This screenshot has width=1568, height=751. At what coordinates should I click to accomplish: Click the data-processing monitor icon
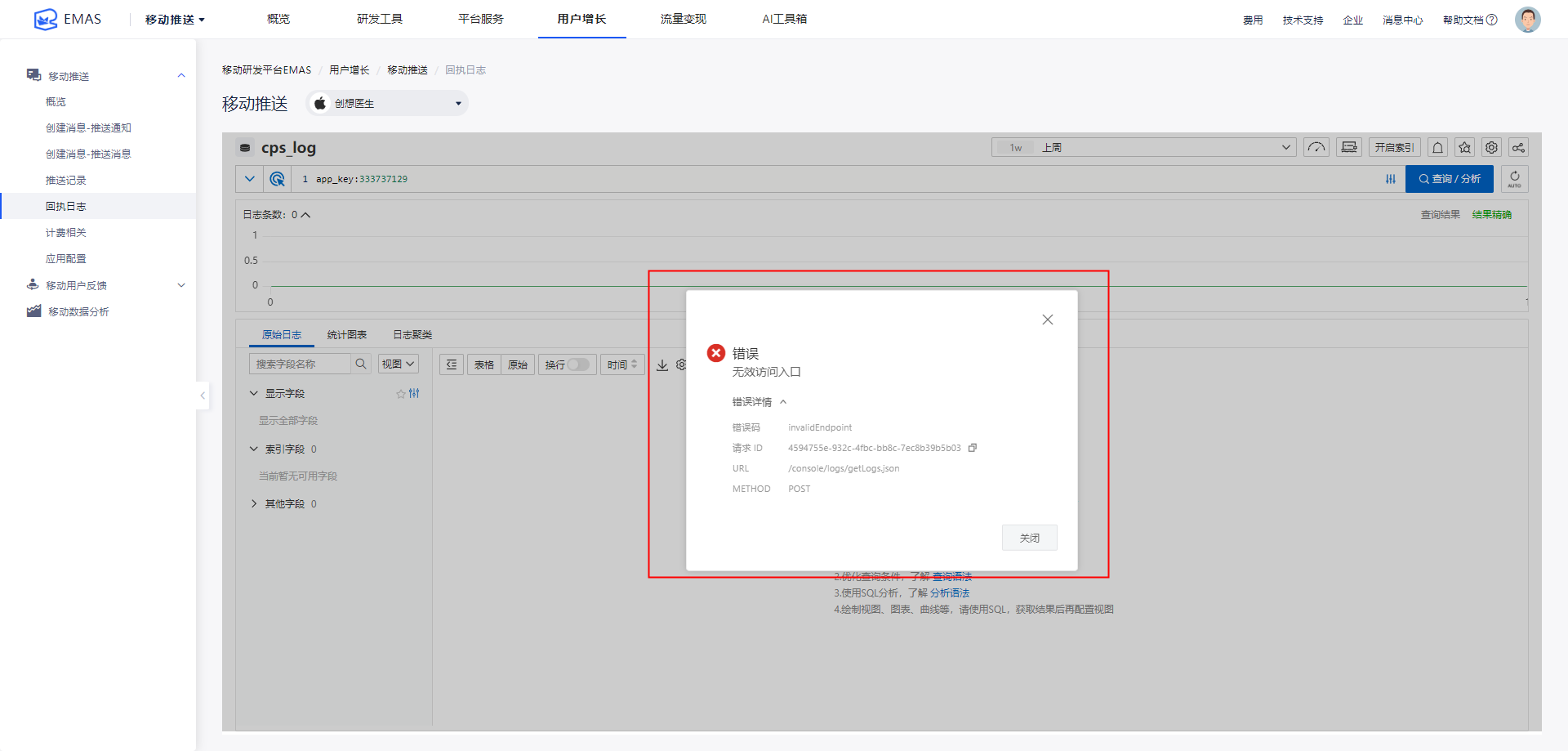1349,147
